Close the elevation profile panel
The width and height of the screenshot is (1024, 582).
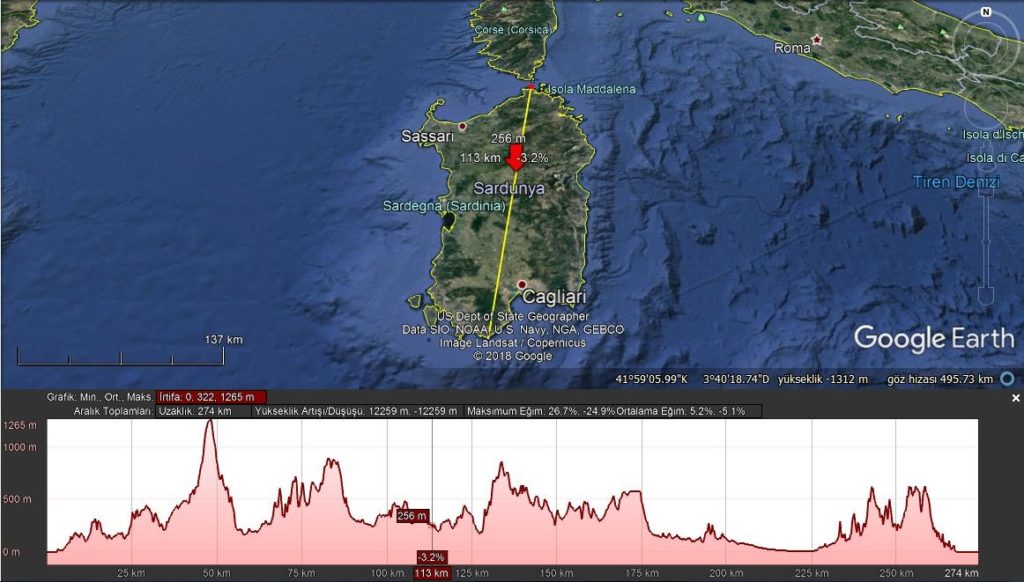1016,398
